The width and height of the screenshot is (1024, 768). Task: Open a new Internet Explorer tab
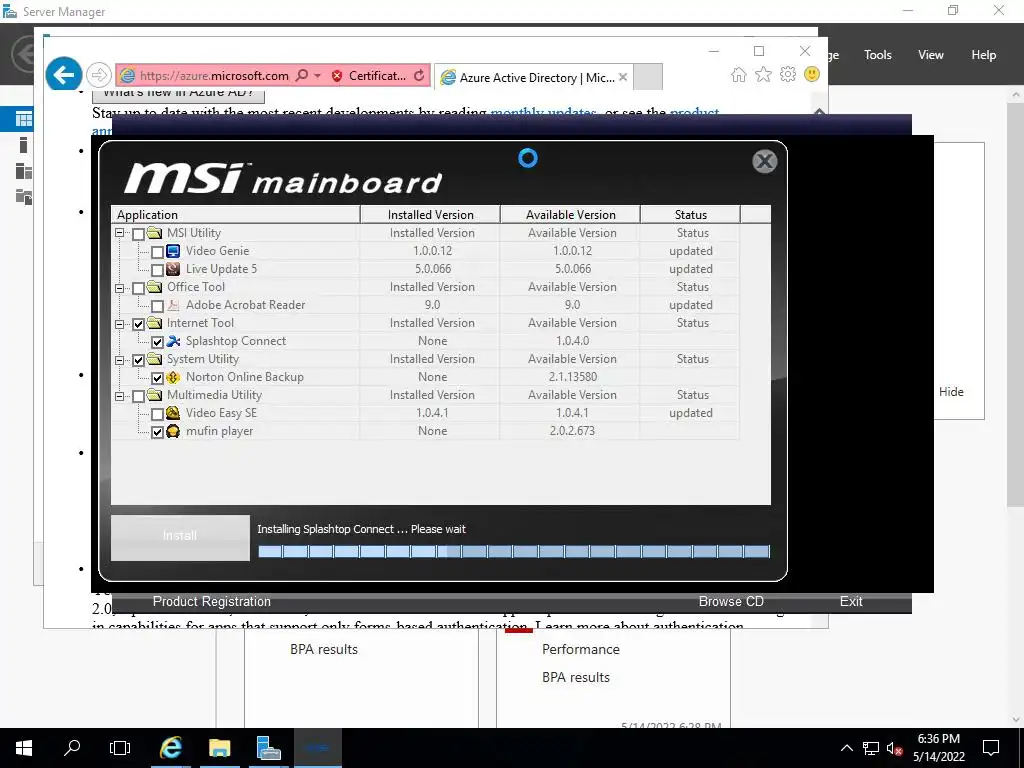[648, 77]
